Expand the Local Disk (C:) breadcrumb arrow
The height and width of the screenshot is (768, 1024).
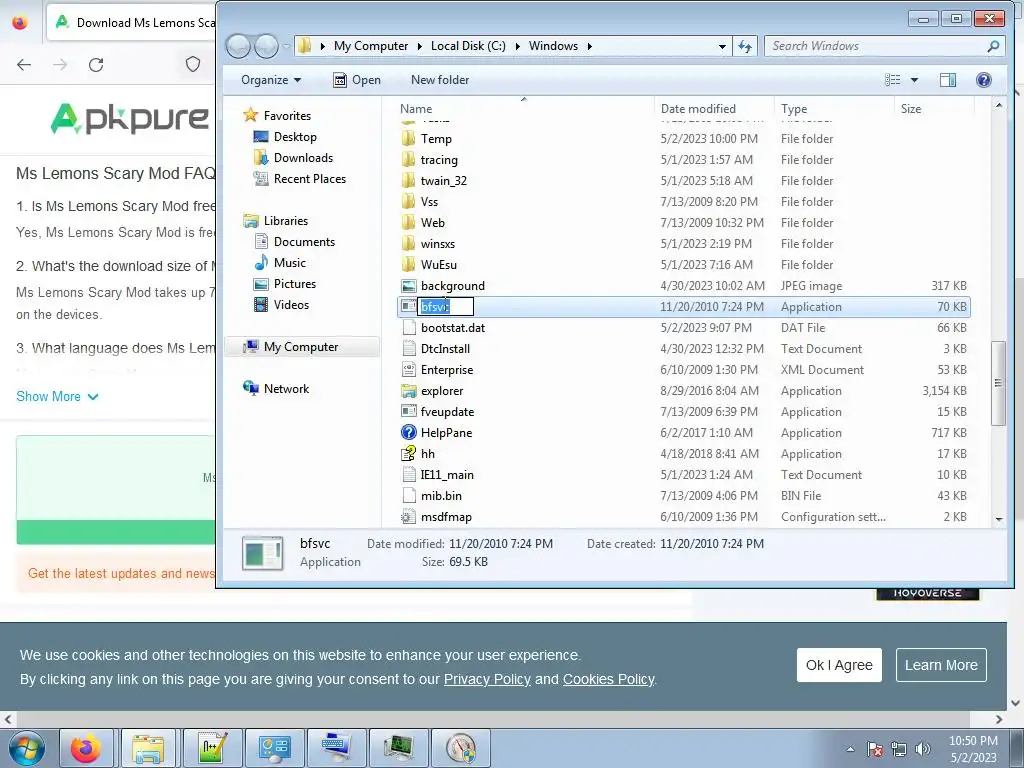pyautogui.click(x=517, y=46)
